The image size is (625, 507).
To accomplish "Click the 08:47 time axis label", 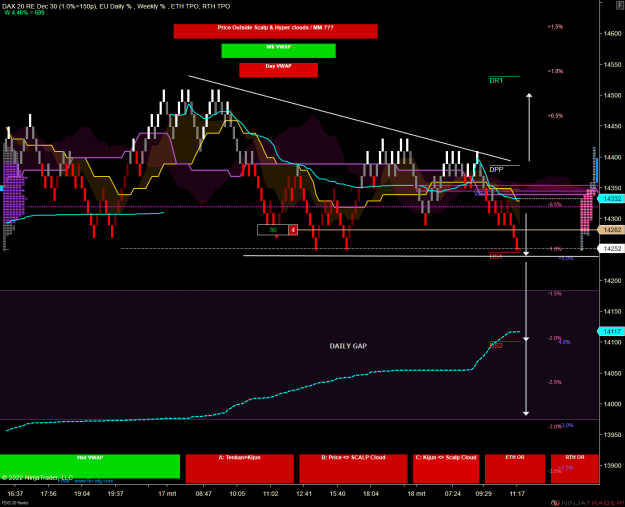I will 204,494.
